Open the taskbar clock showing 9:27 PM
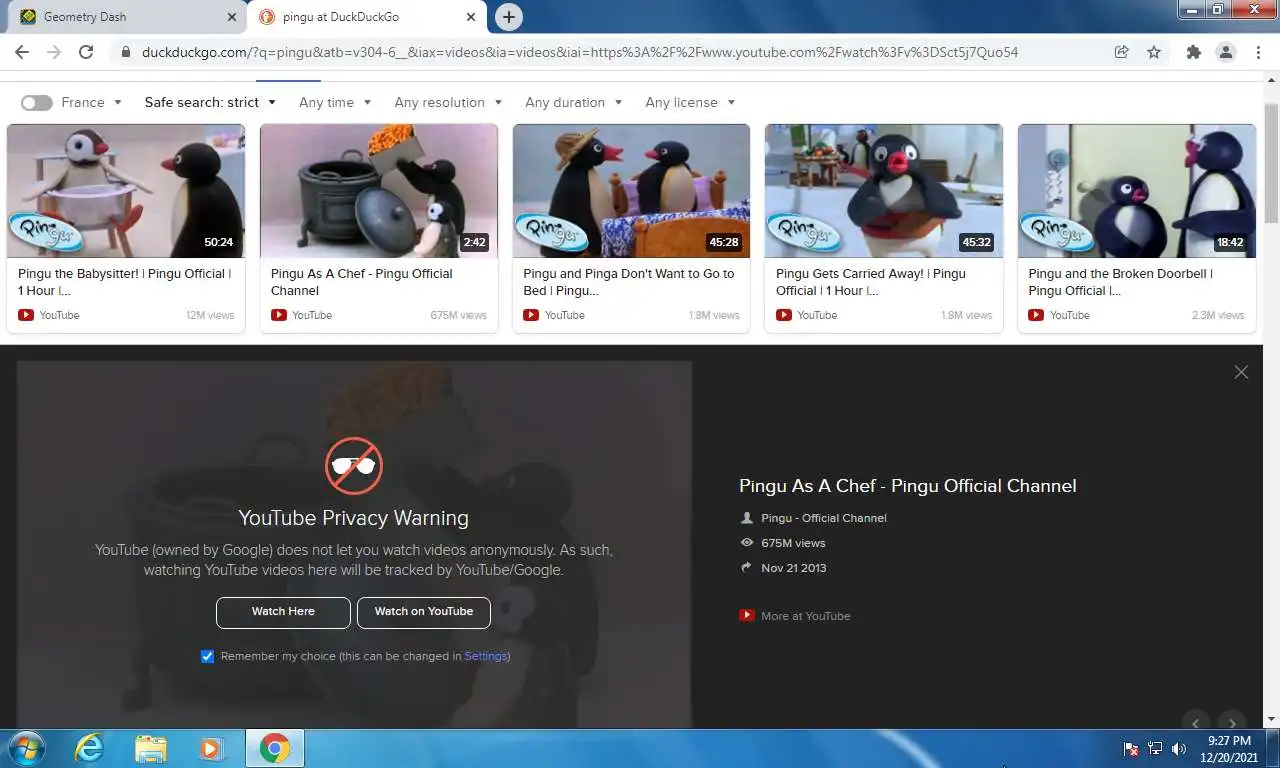1280x768 pixels. pos(1229,749)
